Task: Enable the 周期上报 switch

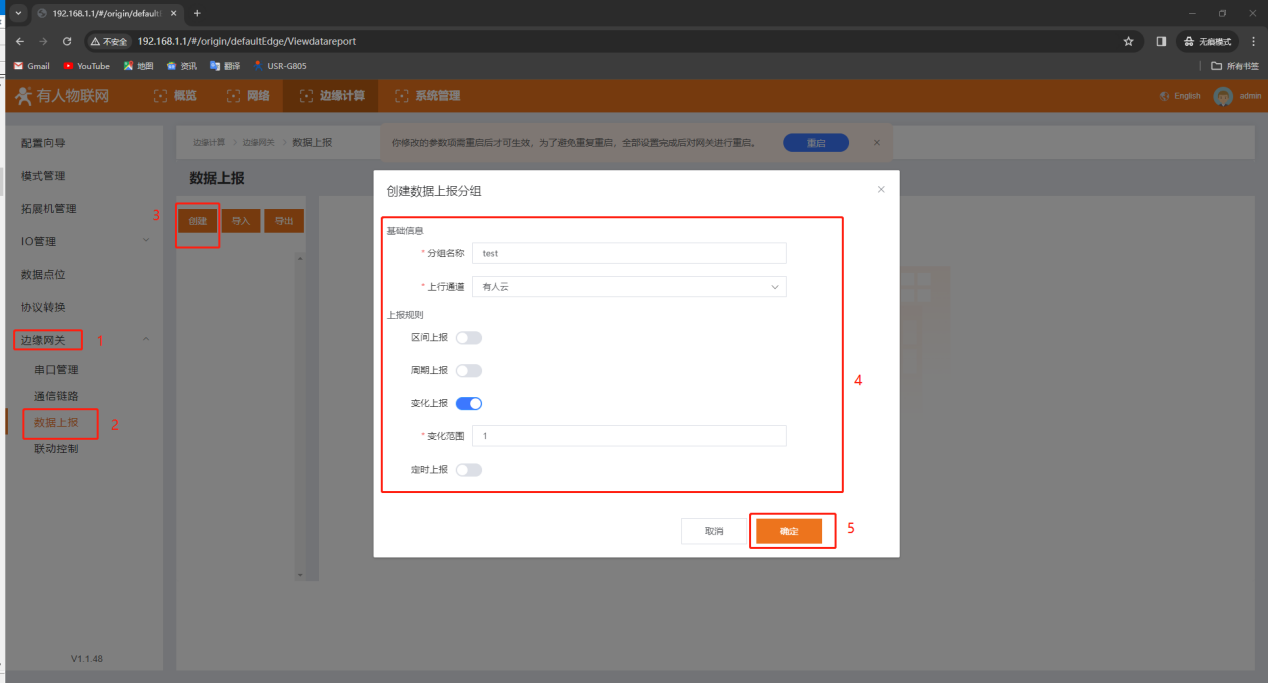Action: pos(469,371)
